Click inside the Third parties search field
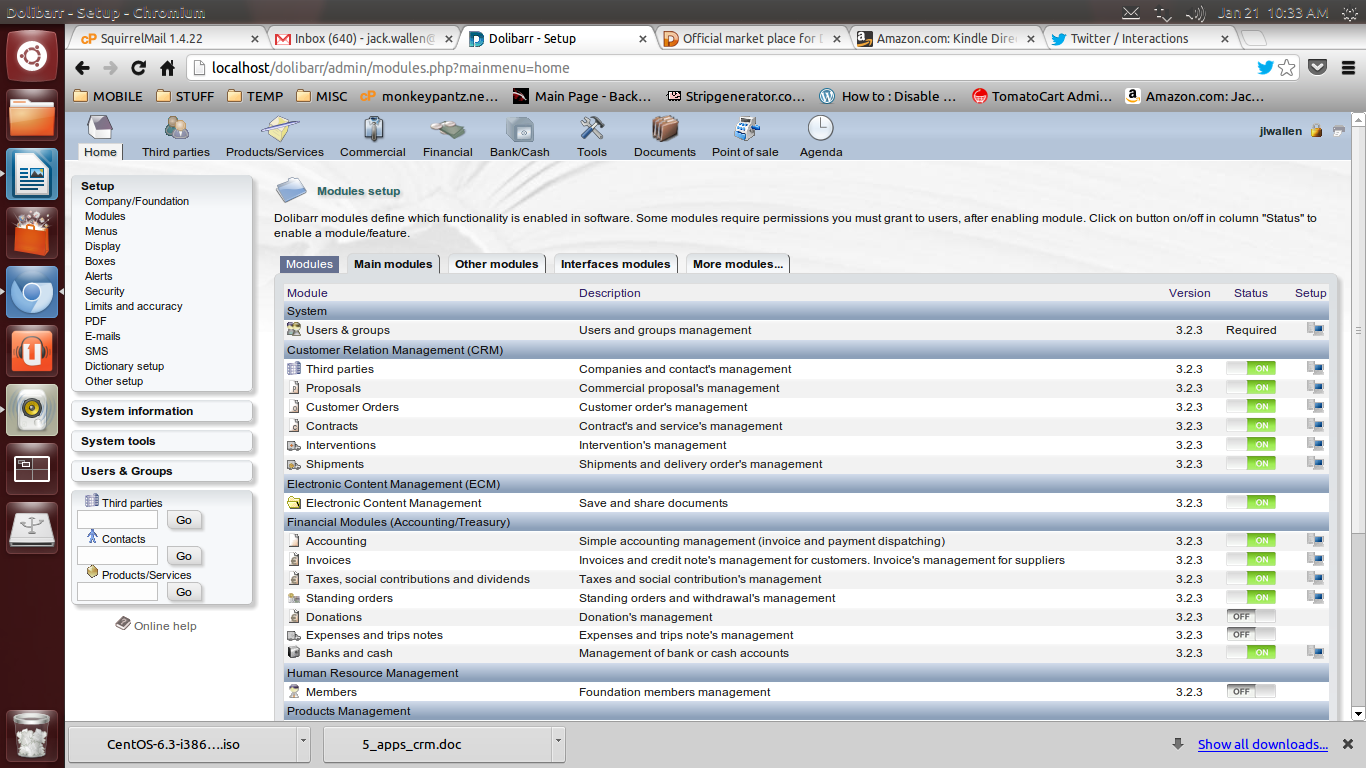 [117, 520]
